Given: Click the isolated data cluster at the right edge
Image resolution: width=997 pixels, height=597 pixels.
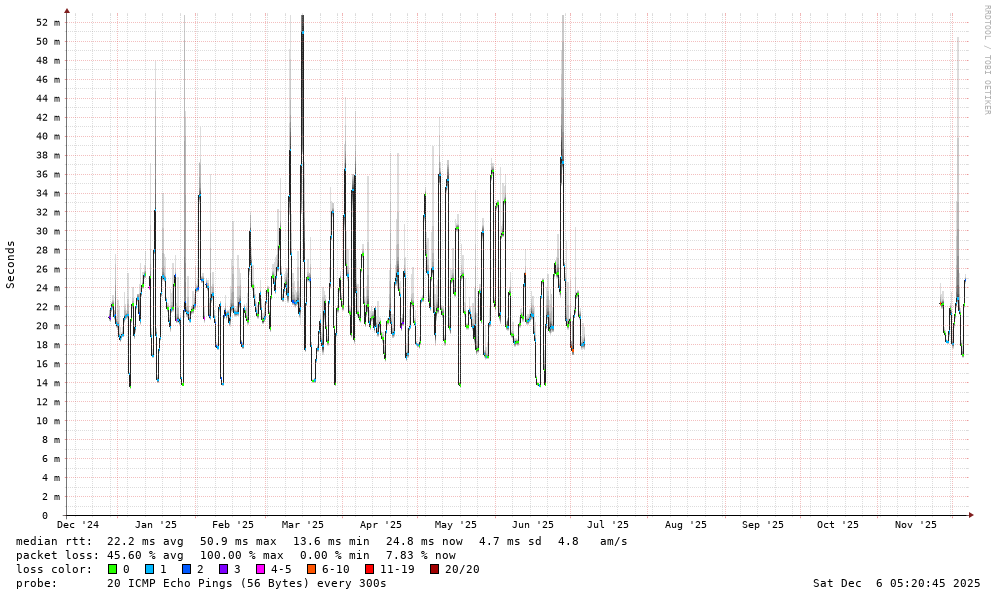Looking at the screenshot, I should tap(952, 312).
